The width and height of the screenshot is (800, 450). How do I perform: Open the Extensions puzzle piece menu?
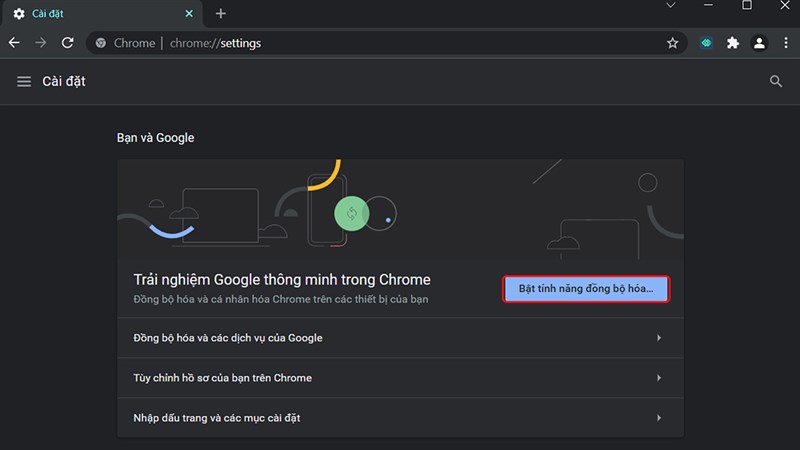tap(733, 43)
